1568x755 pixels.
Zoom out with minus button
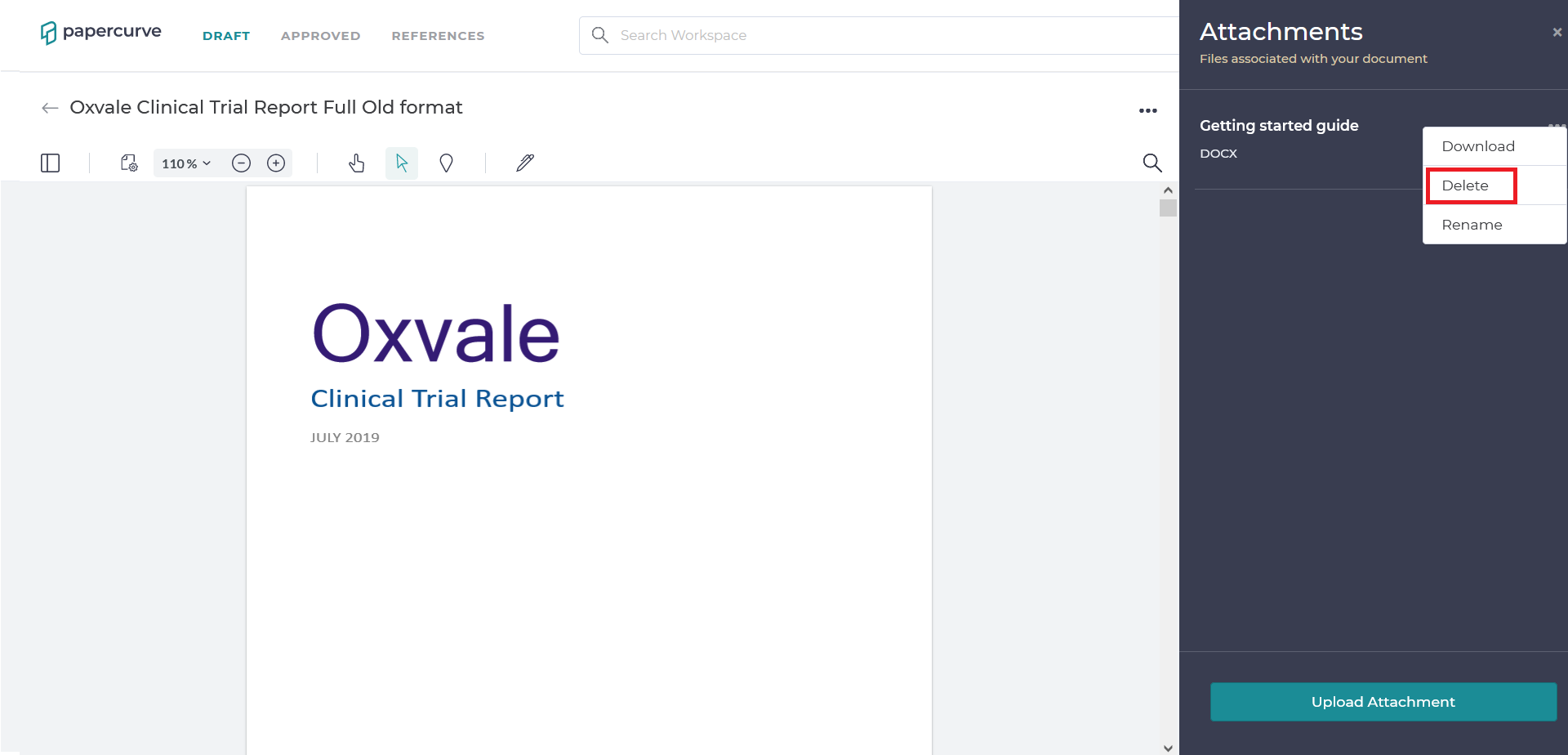241,163
